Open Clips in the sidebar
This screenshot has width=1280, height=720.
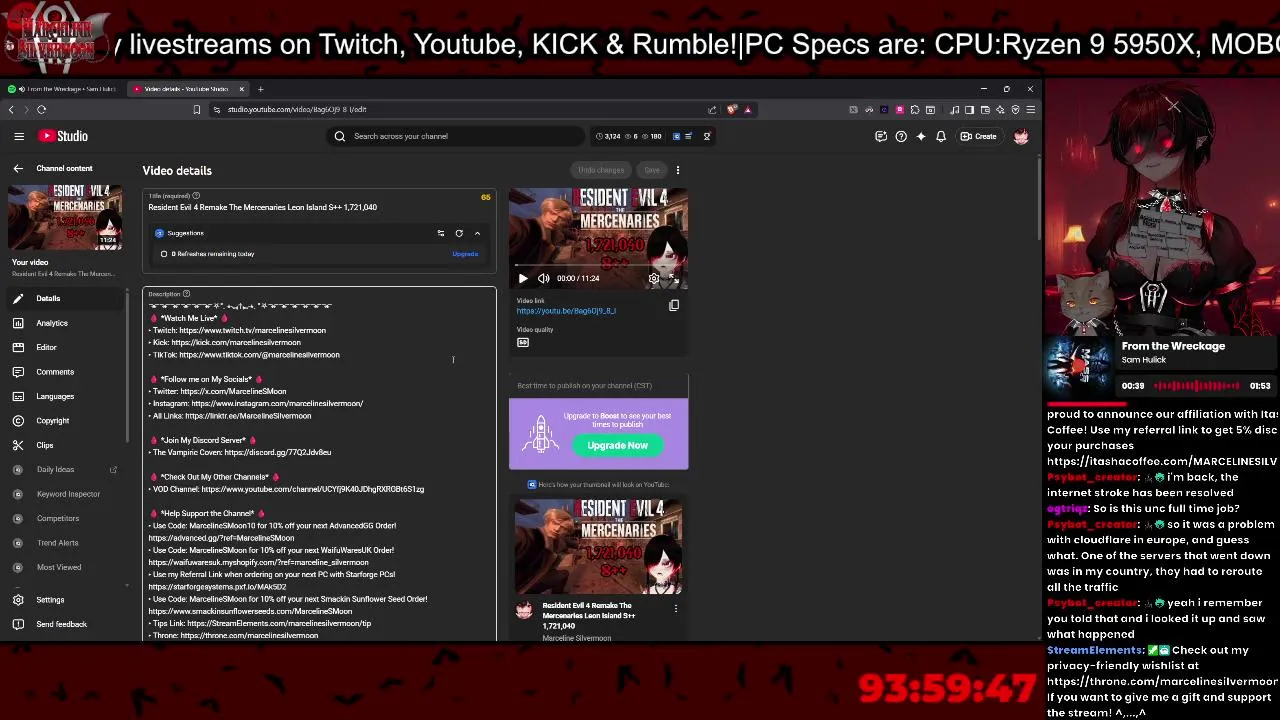click(x=65, y=445)
